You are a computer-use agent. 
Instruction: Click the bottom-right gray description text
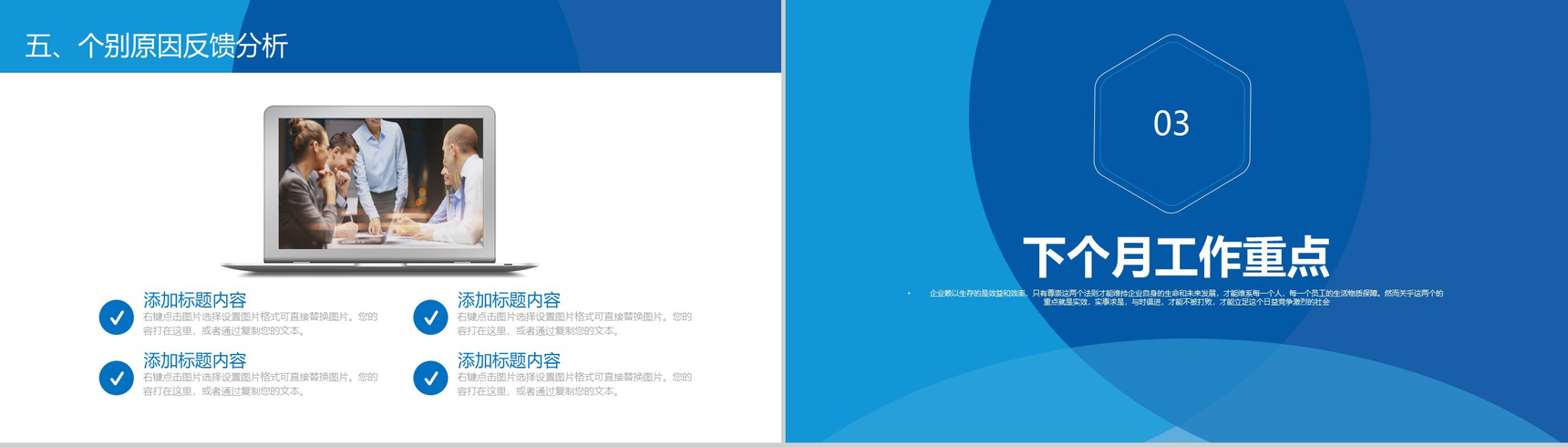574,384
